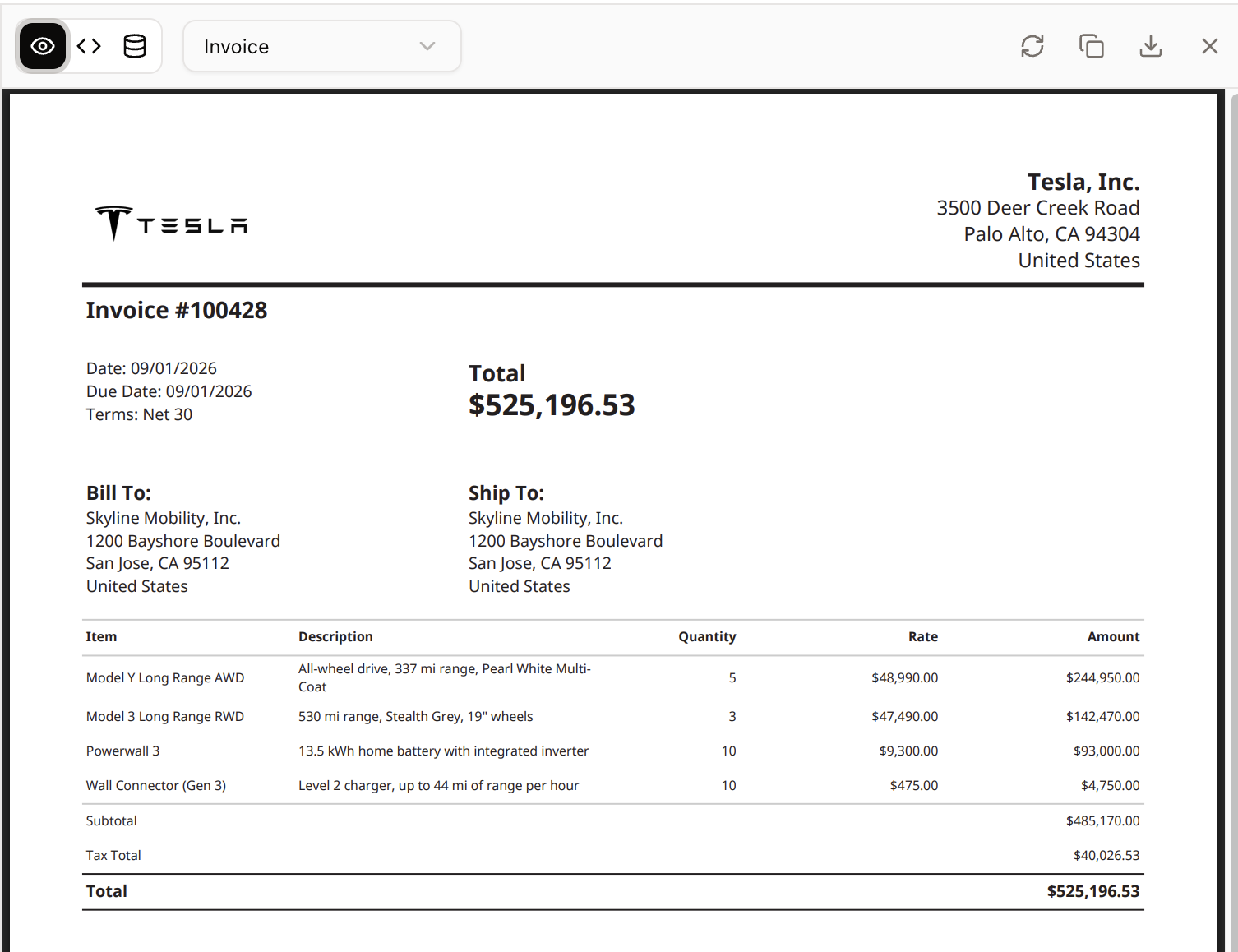
Task: Click the "Quantity" column header
Action: click(x=707, y=636)
